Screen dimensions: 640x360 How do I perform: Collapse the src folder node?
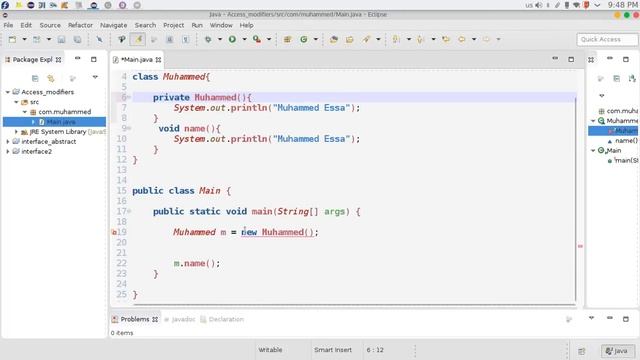coord(16,102)
